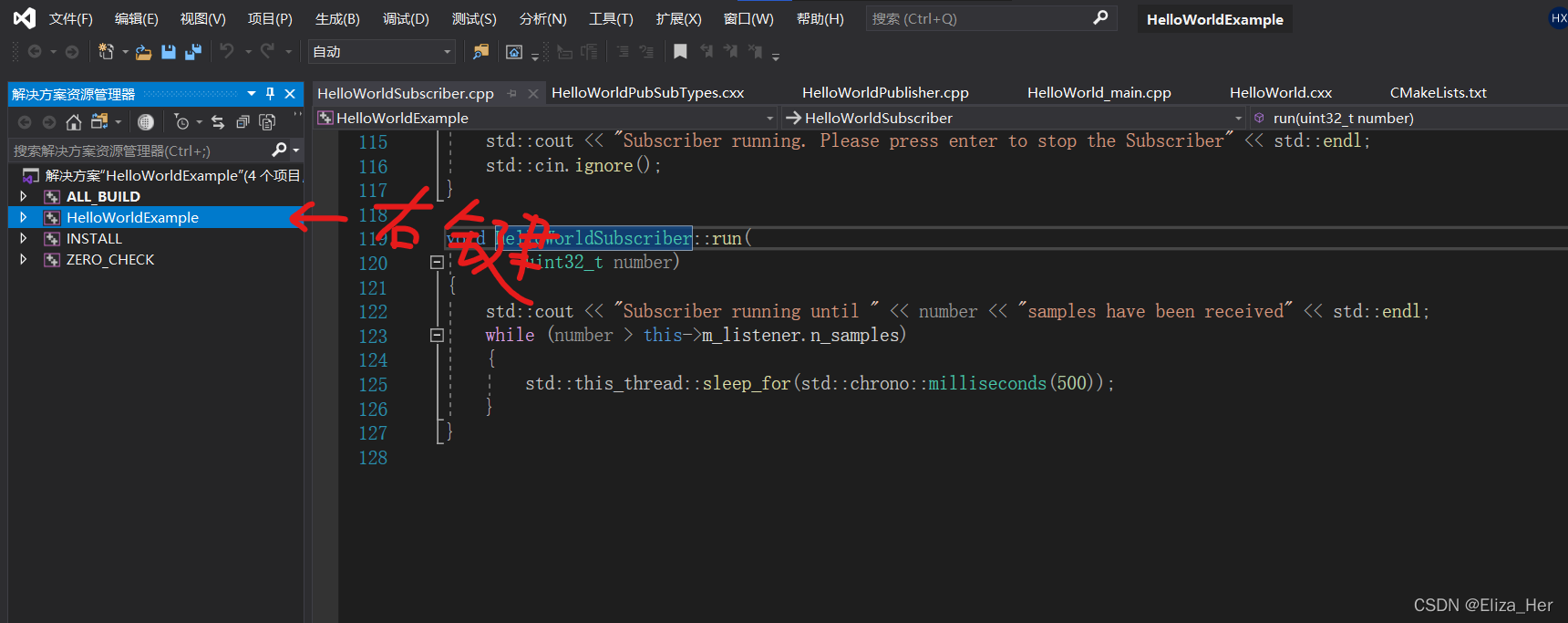
Task: Switch to HelloWorldPublisher.cpp tab
Action: coord(885,92)
